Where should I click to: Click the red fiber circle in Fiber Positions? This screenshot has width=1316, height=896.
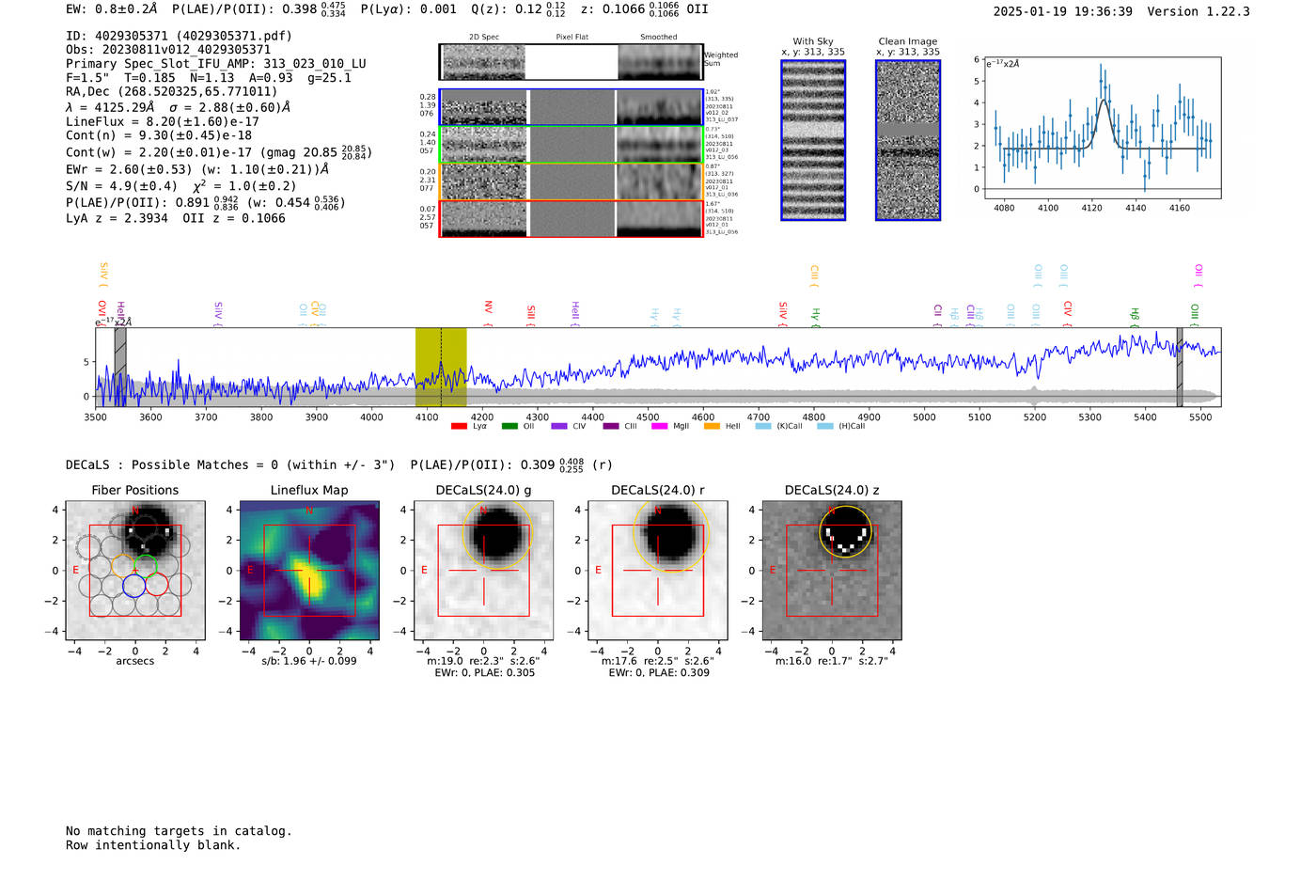157,585
